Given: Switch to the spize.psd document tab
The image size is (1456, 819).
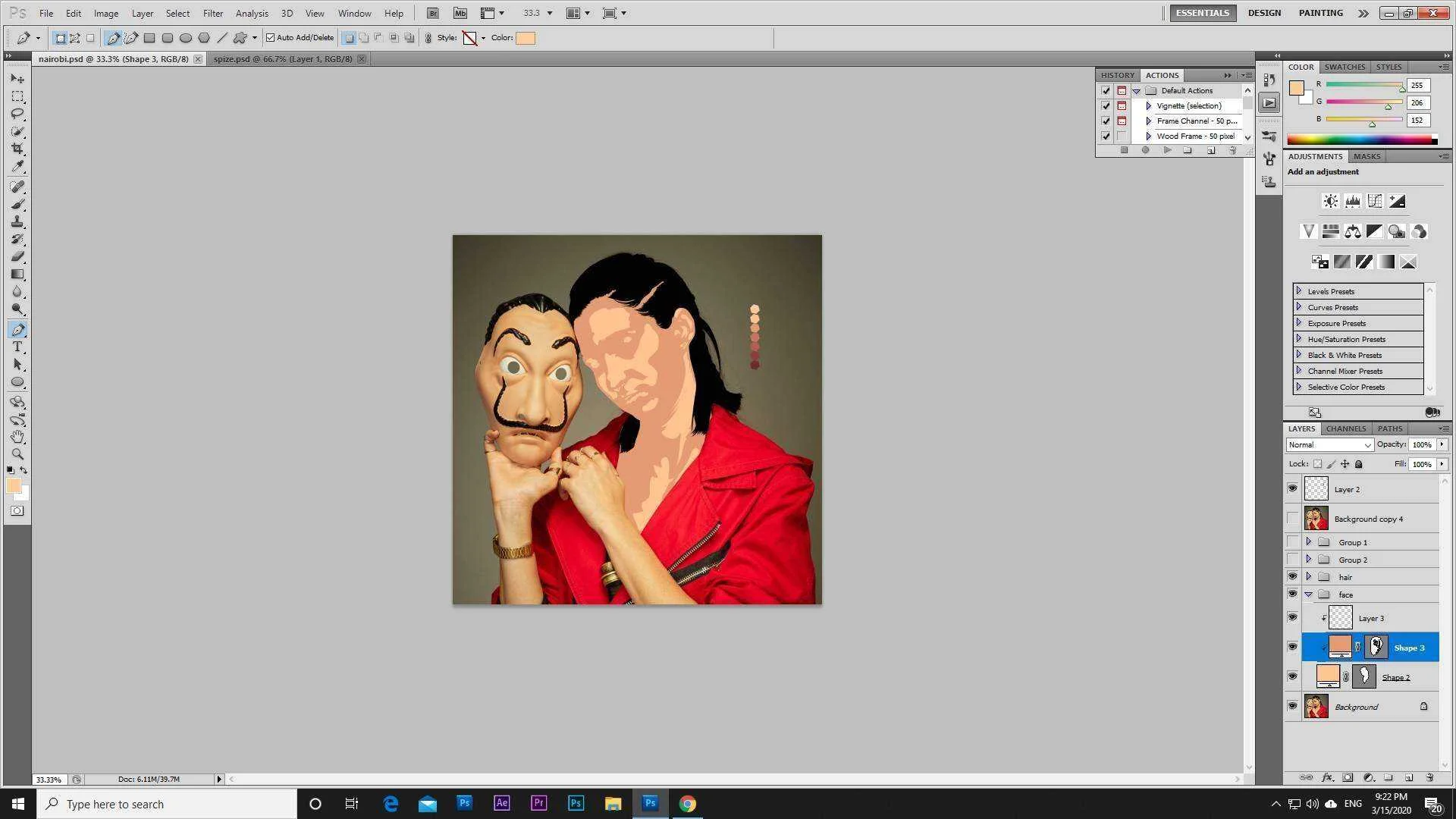Looking at the screenshot, I should coord(283,59).
